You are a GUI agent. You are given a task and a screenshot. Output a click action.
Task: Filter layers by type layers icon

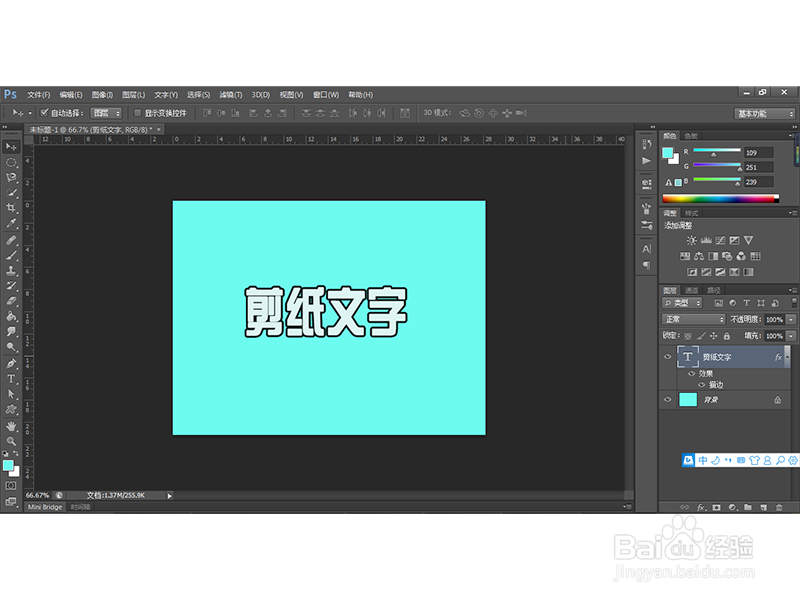(747, 303)
